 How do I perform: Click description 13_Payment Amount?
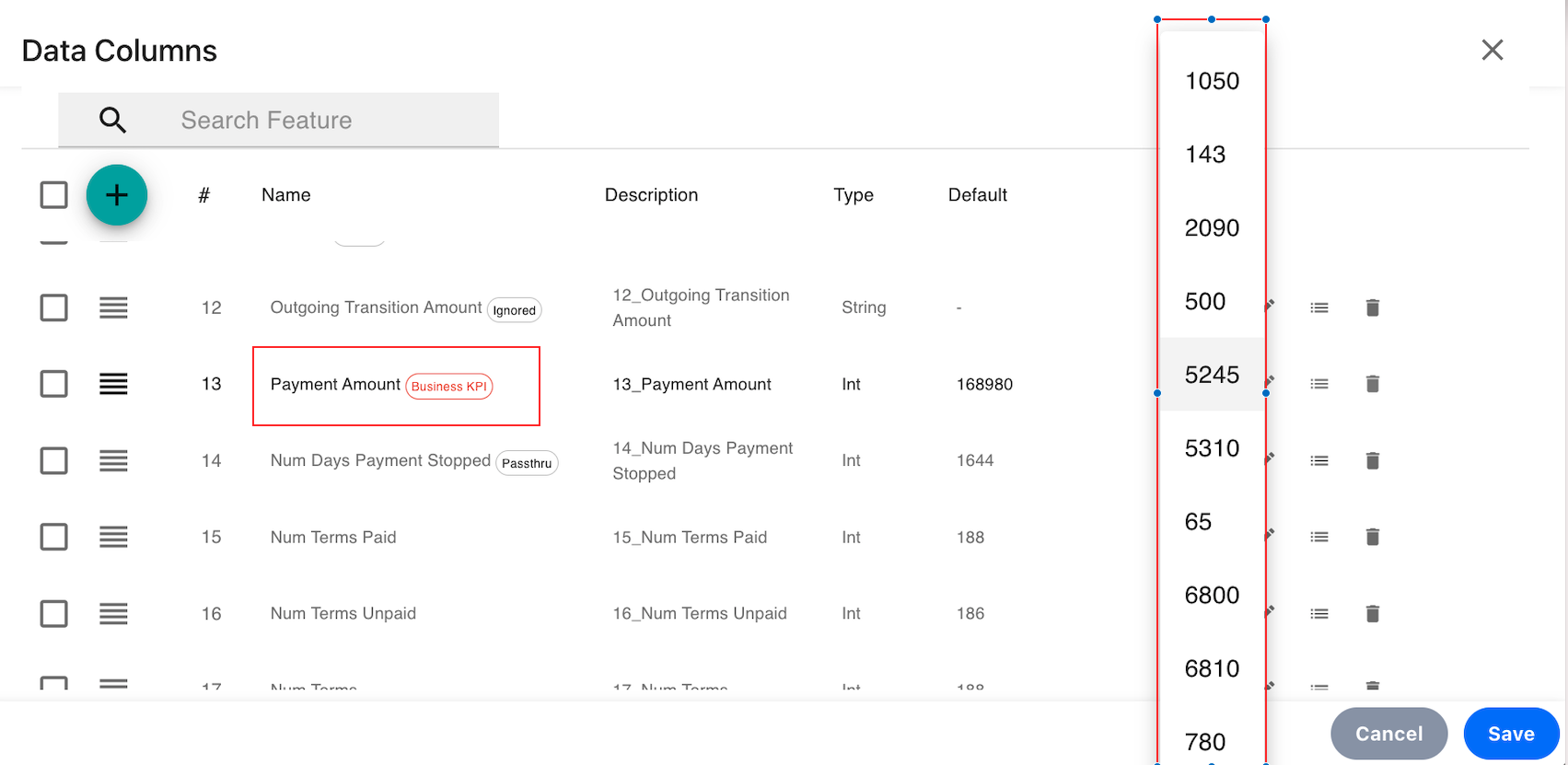(x=692, y=385)
